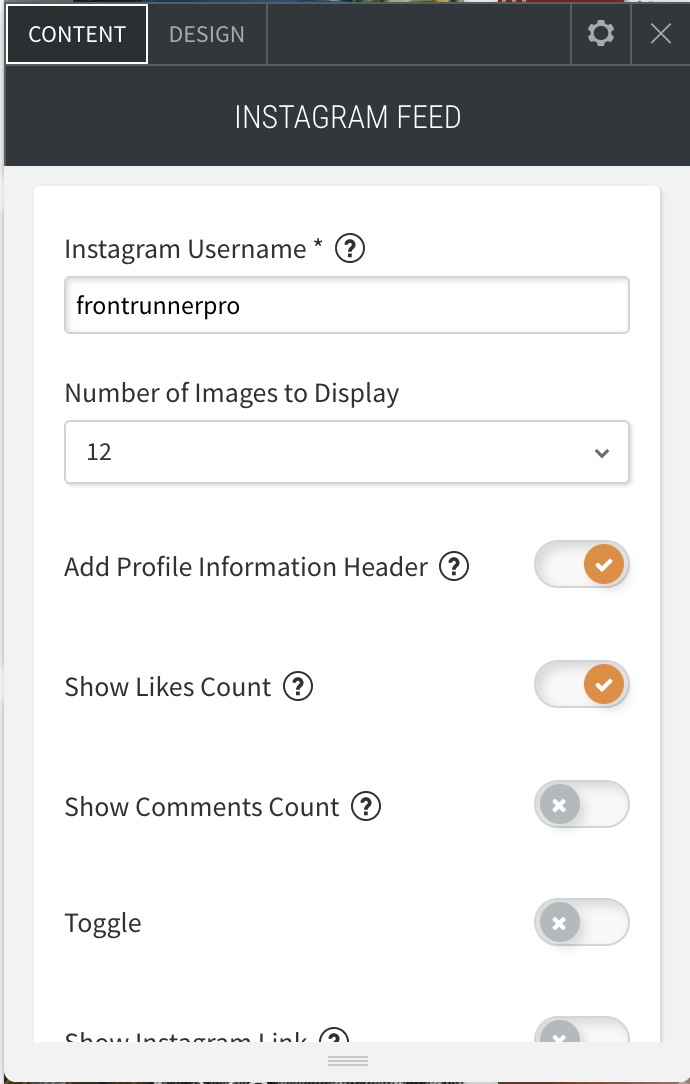Viewport: 690px width, 1084px height.
Task: Focus the frontrunnerpro username input field
Action: [x=347, y=305]
